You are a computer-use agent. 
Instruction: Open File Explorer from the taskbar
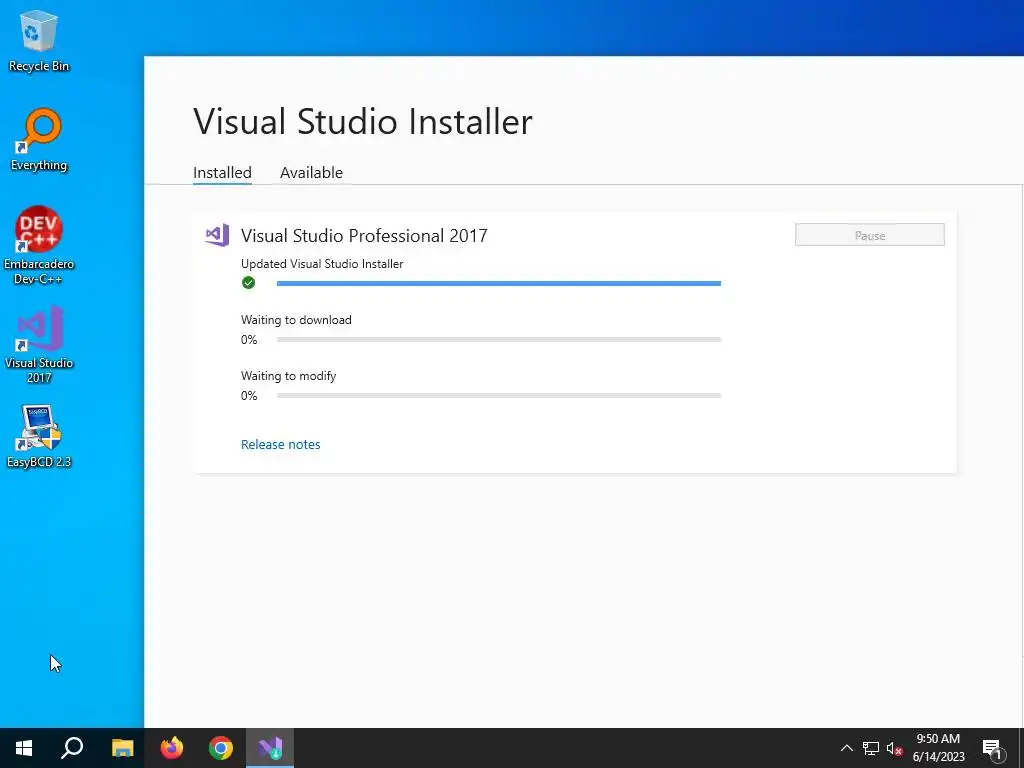122,748
